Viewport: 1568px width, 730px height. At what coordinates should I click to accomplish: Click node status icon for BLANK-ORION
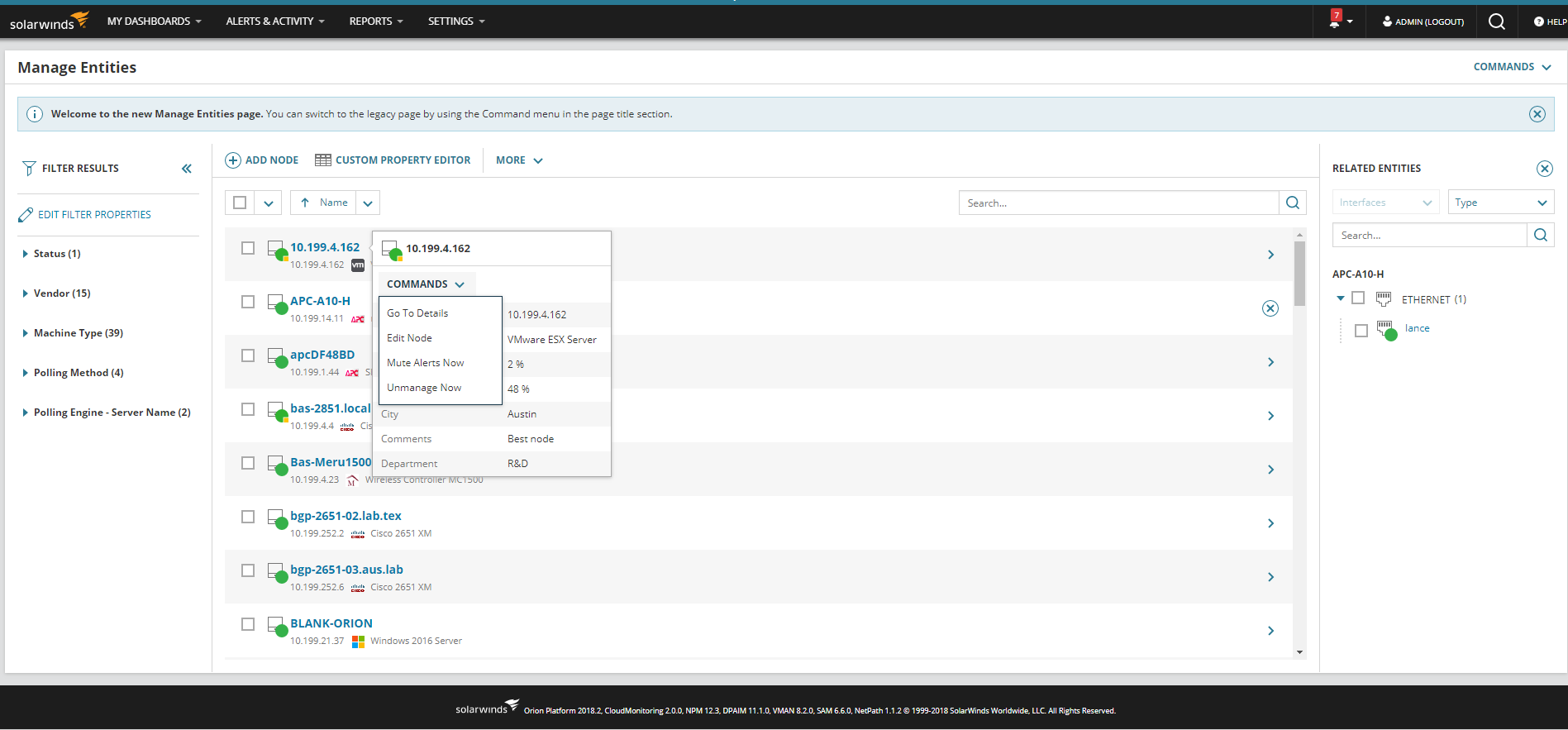point(277,626)
